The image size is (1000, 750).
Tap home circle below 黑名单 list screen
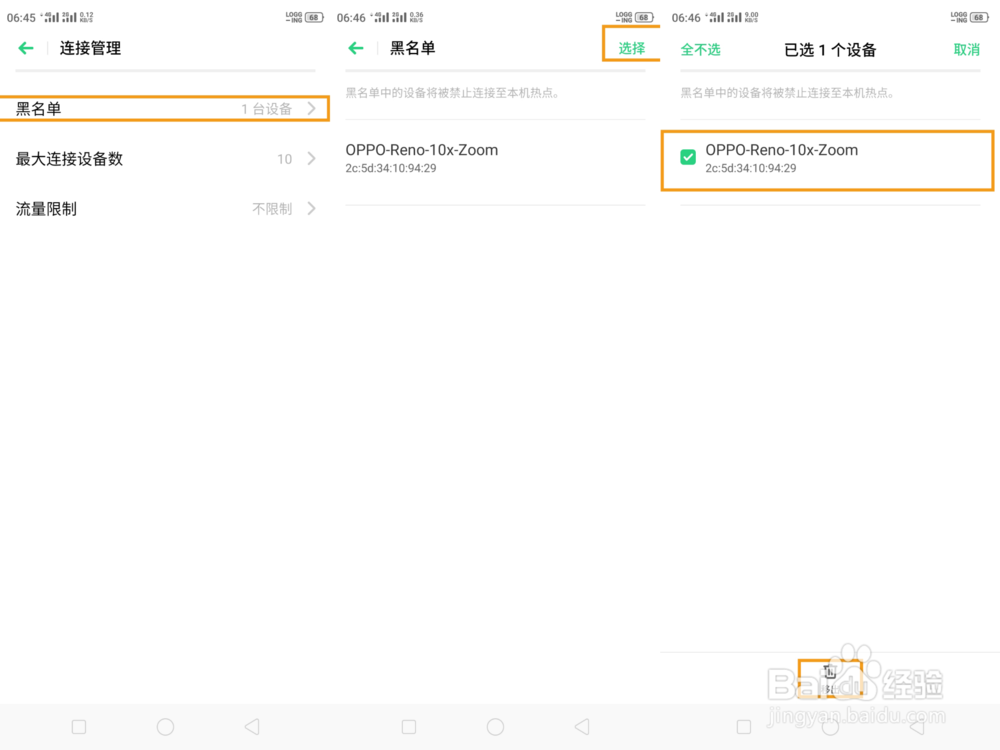click(496, 727)
